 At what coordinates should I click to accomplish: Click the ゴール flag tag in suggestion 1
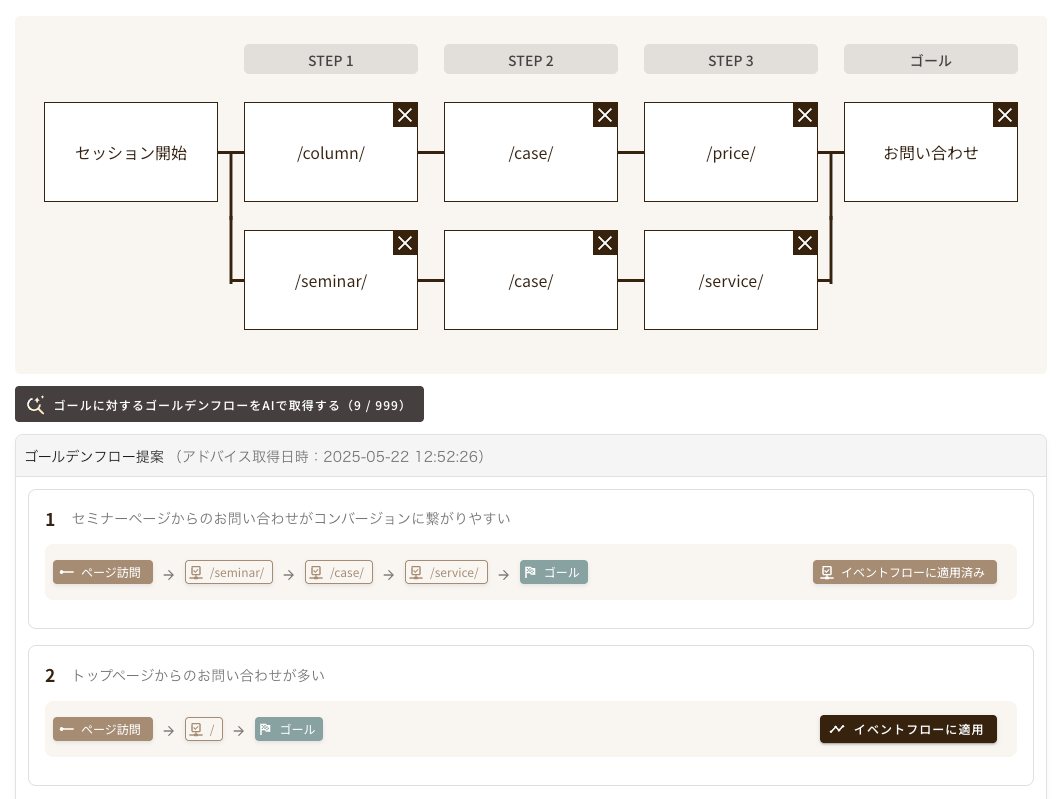pos(554,572)
